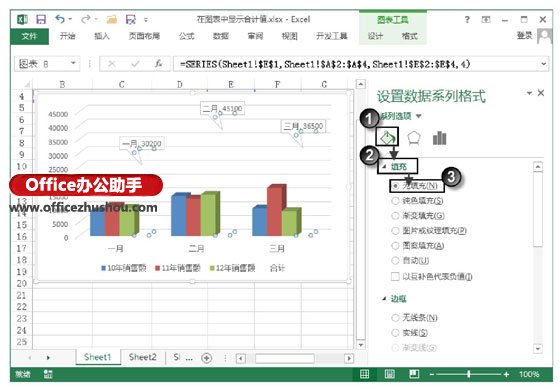Switch to Normal view in status bar

[x=365, y=374]
